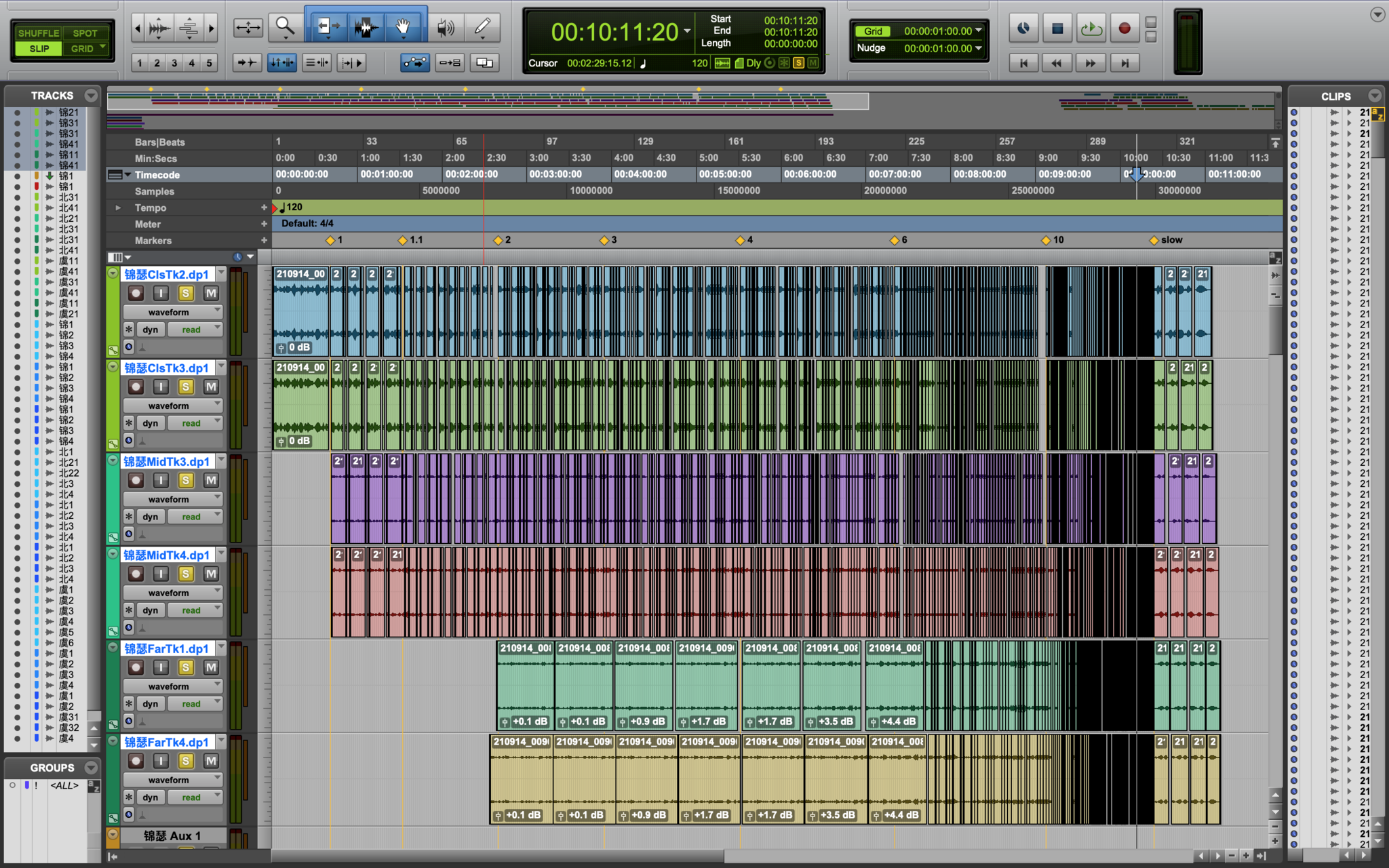
Task: Toggle Solo on 锦瑟ClsTk2.dp1 track
Action: [186, 293]
